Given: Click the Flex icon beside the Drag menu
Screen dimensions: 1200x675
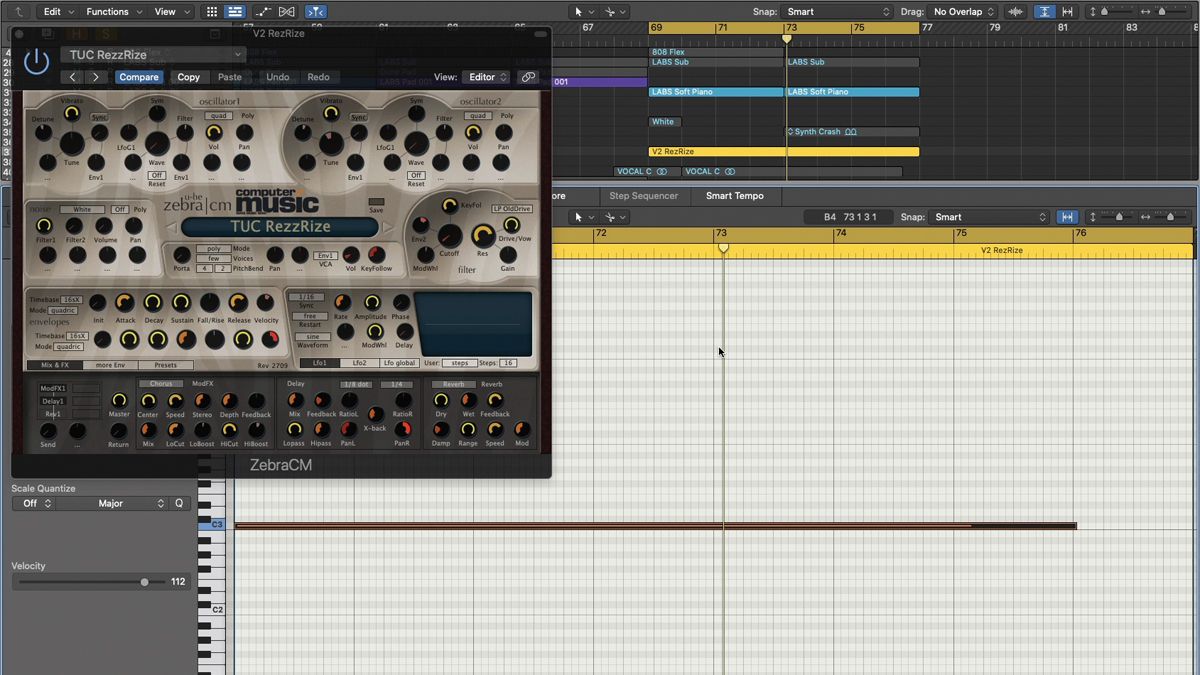Looking at the screenshot, I should coord(1016,11).
